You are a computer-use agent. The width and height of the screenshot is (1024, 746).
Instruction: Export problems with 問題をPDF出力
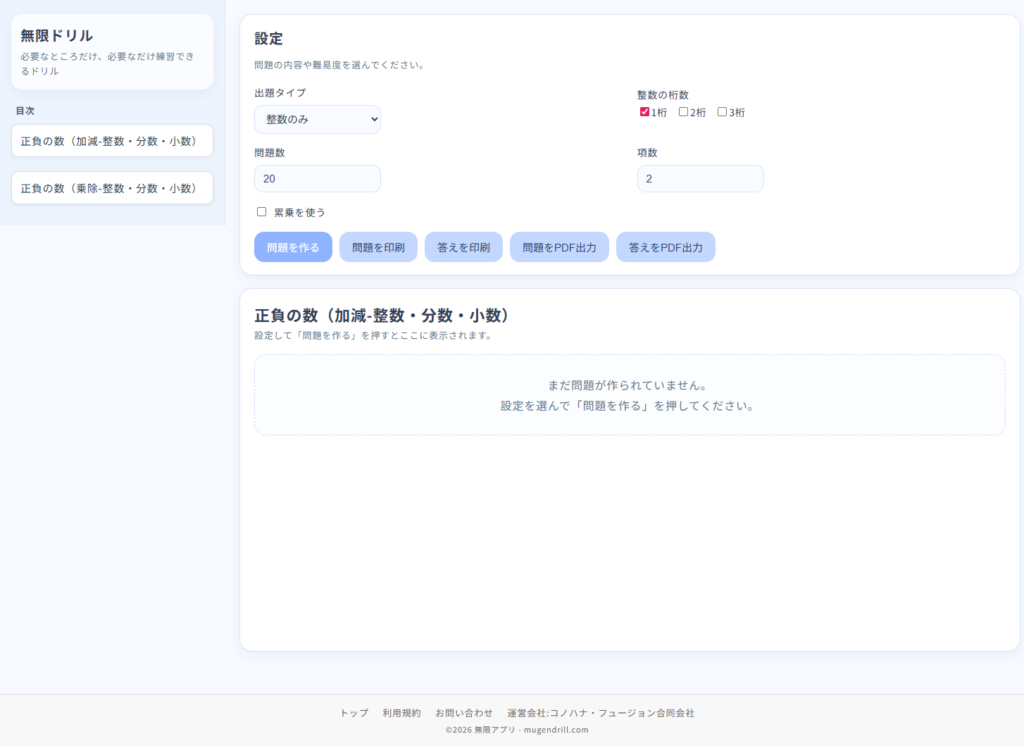coord(559,247)
